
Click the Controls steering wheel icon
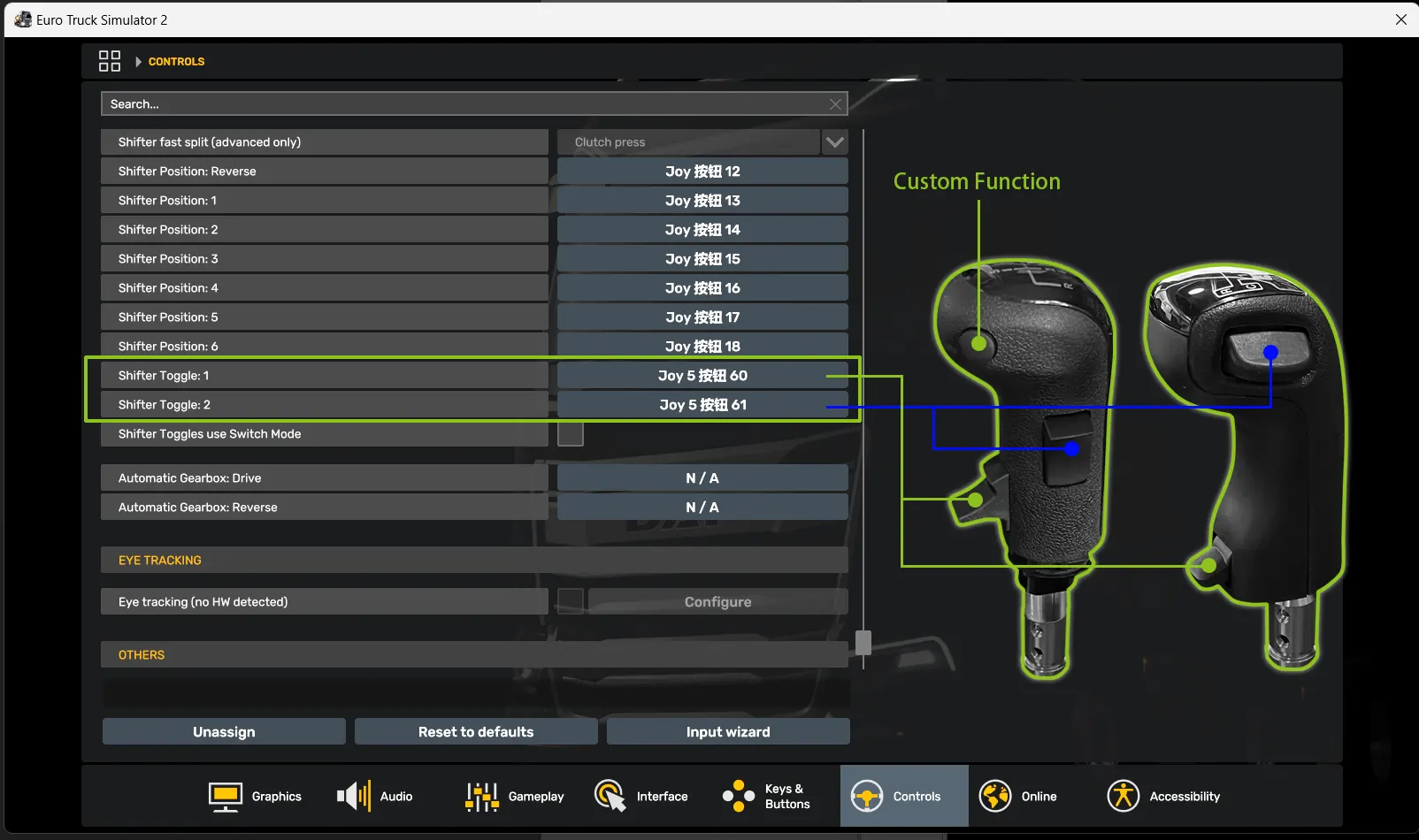(x=867, y=797)
